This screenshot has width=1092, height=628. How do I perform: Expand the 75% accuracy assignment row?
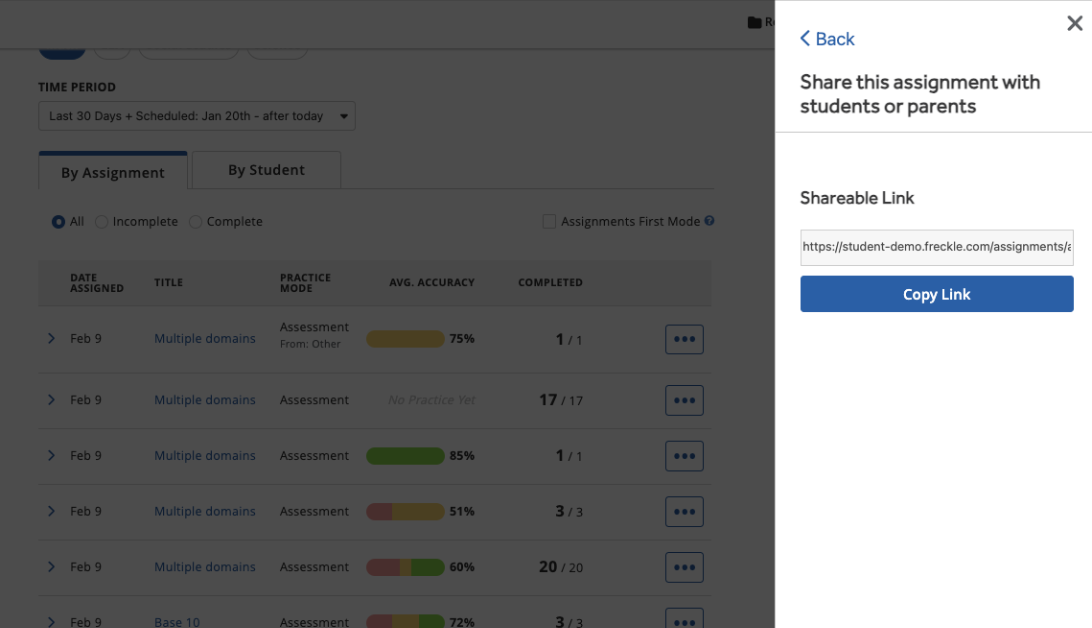(x=51, y=338)
